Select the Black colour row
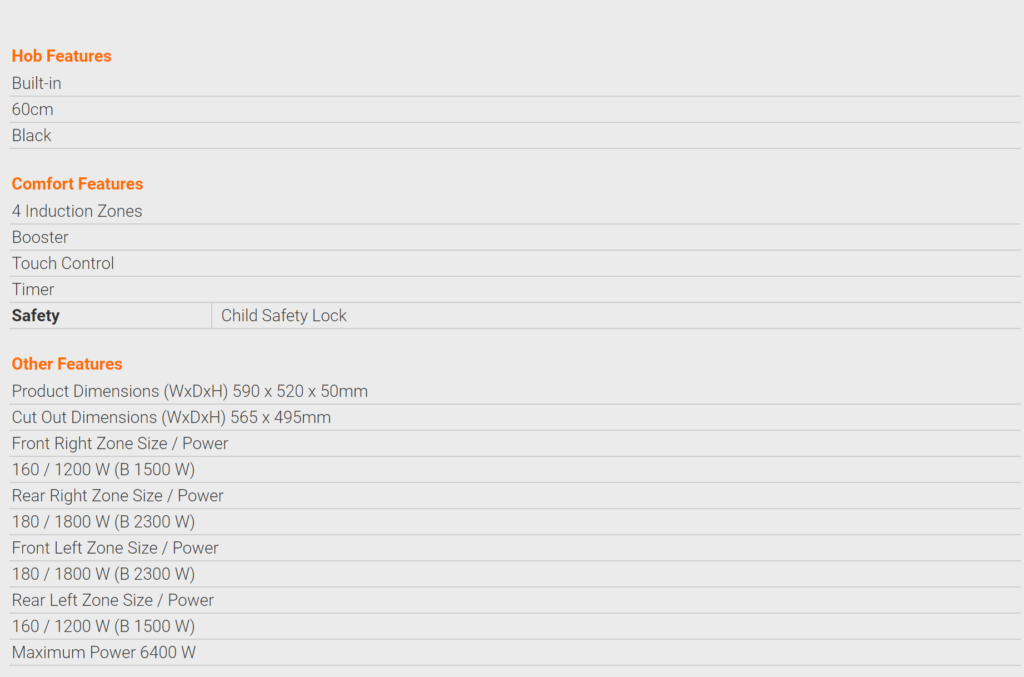Screen dimensions: 1024x677 click(x=32, y=136)
